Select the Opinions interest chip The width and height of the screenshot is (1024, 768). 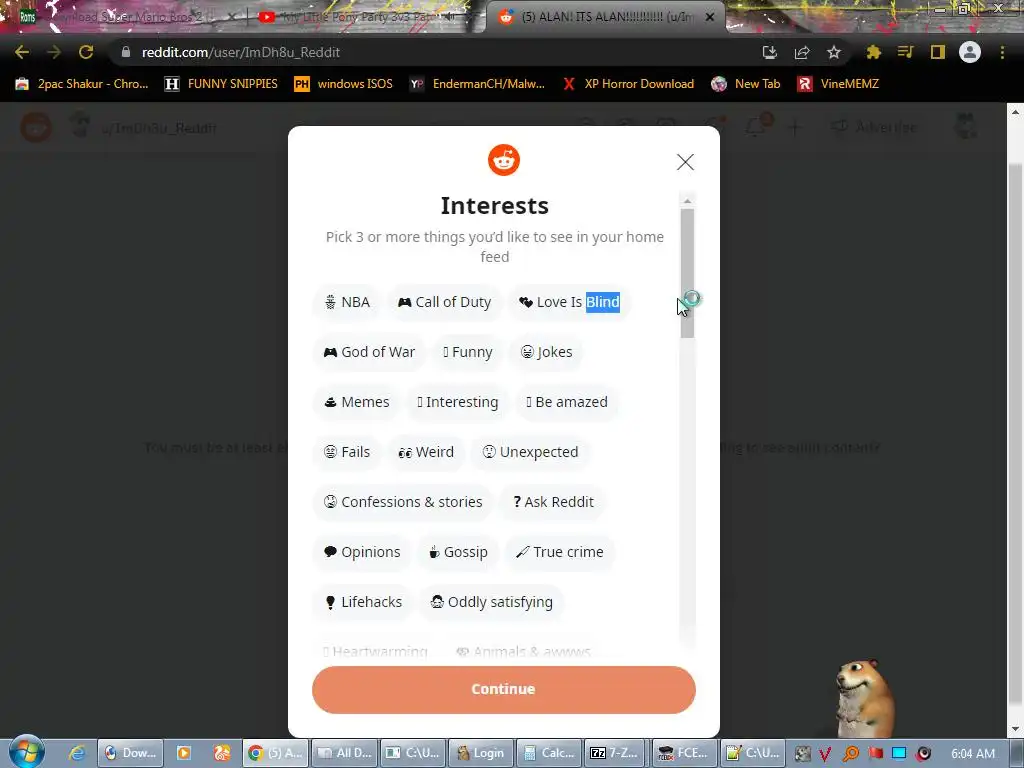pyautogui.click(x=362, y=552)
